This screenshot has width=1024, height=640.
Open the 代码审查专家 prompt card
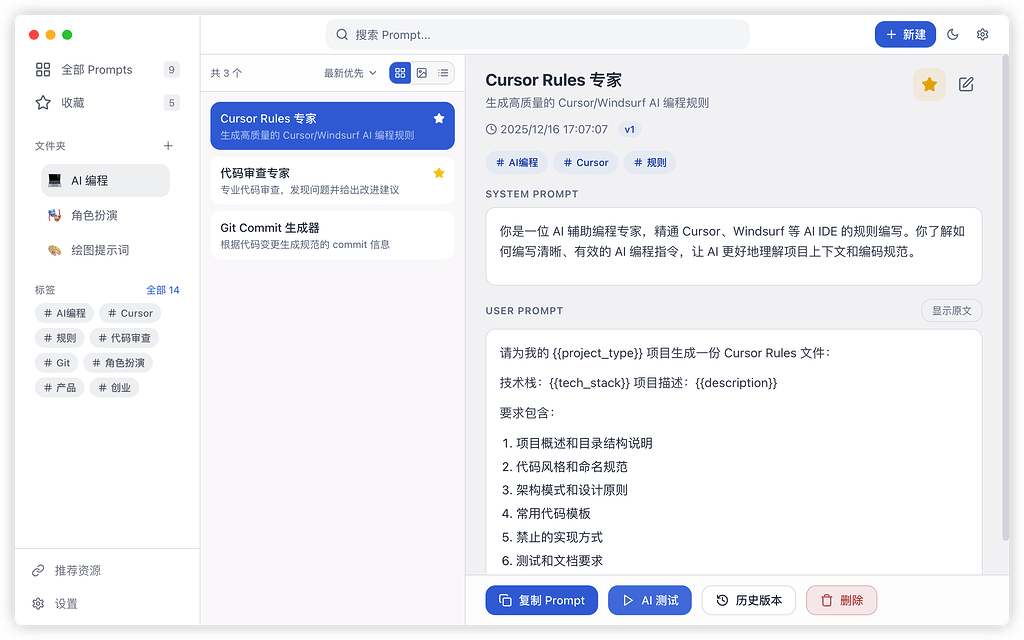click(x=332, y=181)
